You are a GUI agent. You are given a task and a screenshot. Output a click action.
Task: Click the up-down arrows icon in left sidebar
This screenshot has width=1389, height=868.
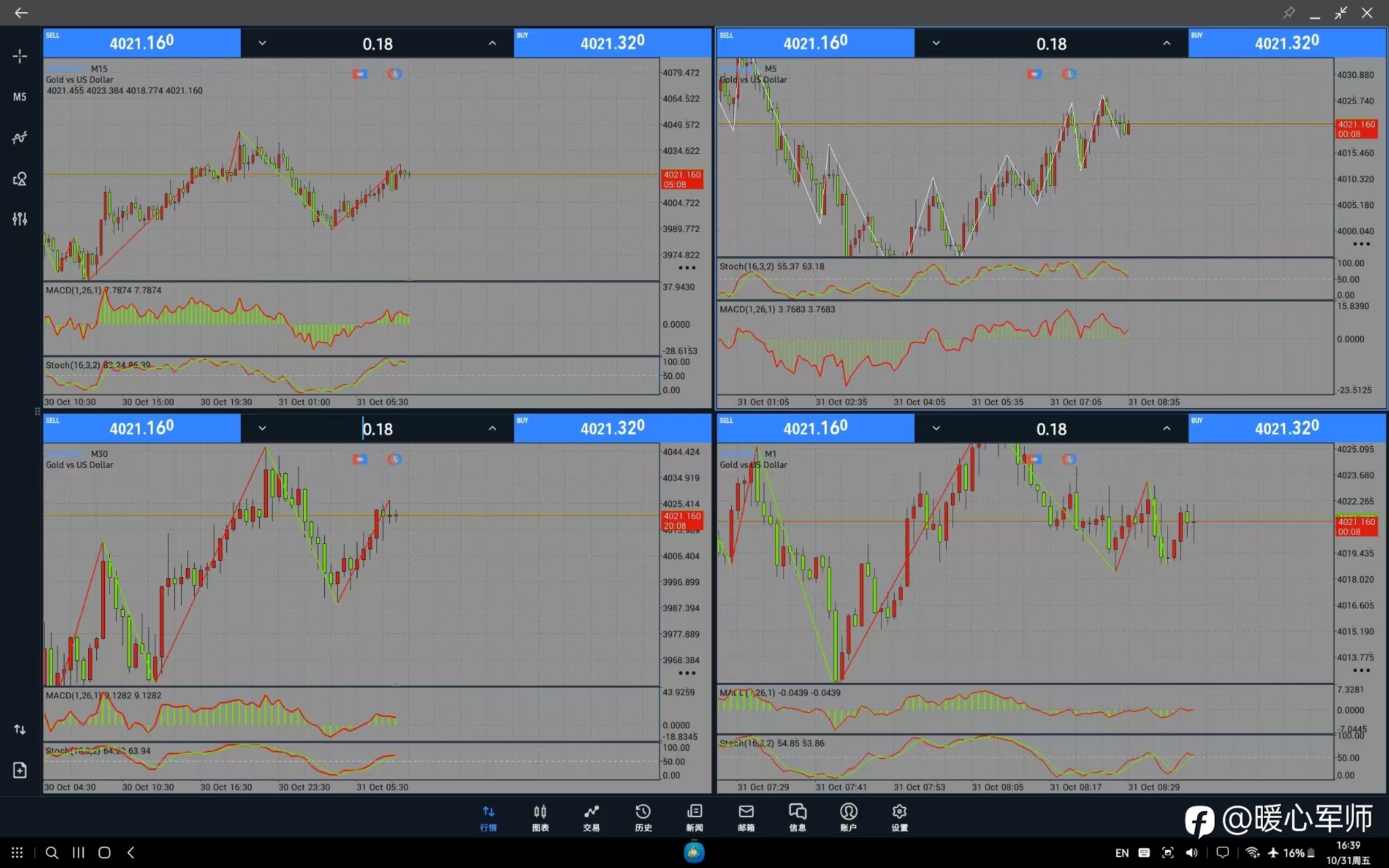[x=20, y=730]
